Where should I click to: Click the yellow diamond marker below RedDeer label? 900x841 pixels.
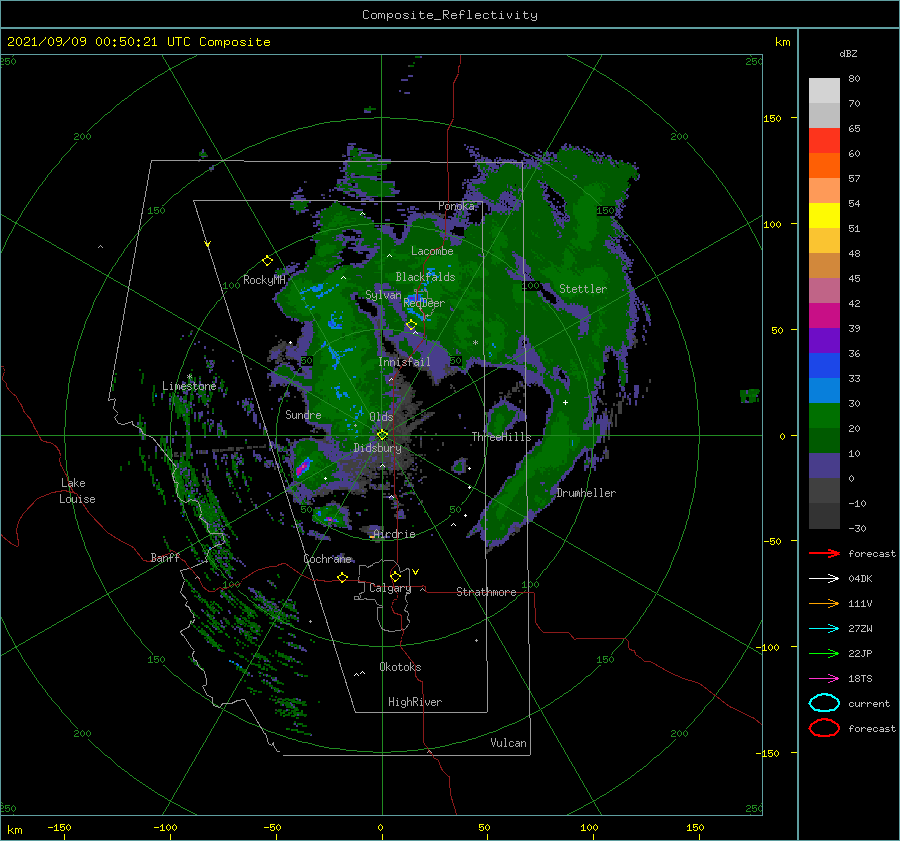[411, 325]
